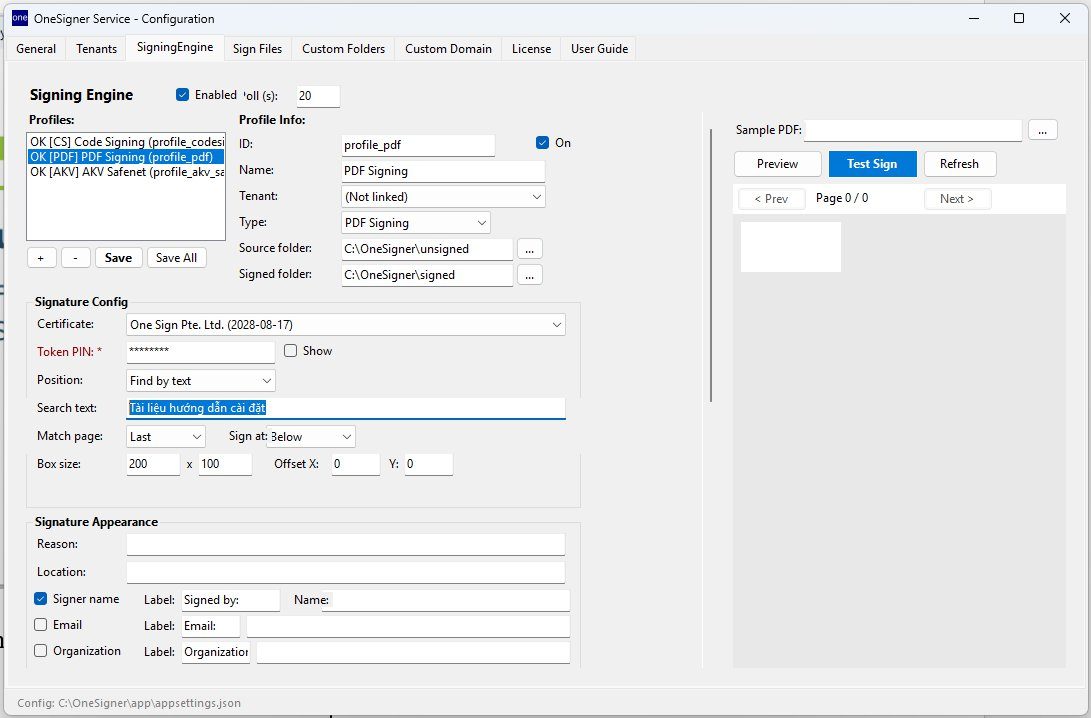Screen dimensions: 1091x718
Task: Expand the Position dropdown
Action: (x=201, y=381)
